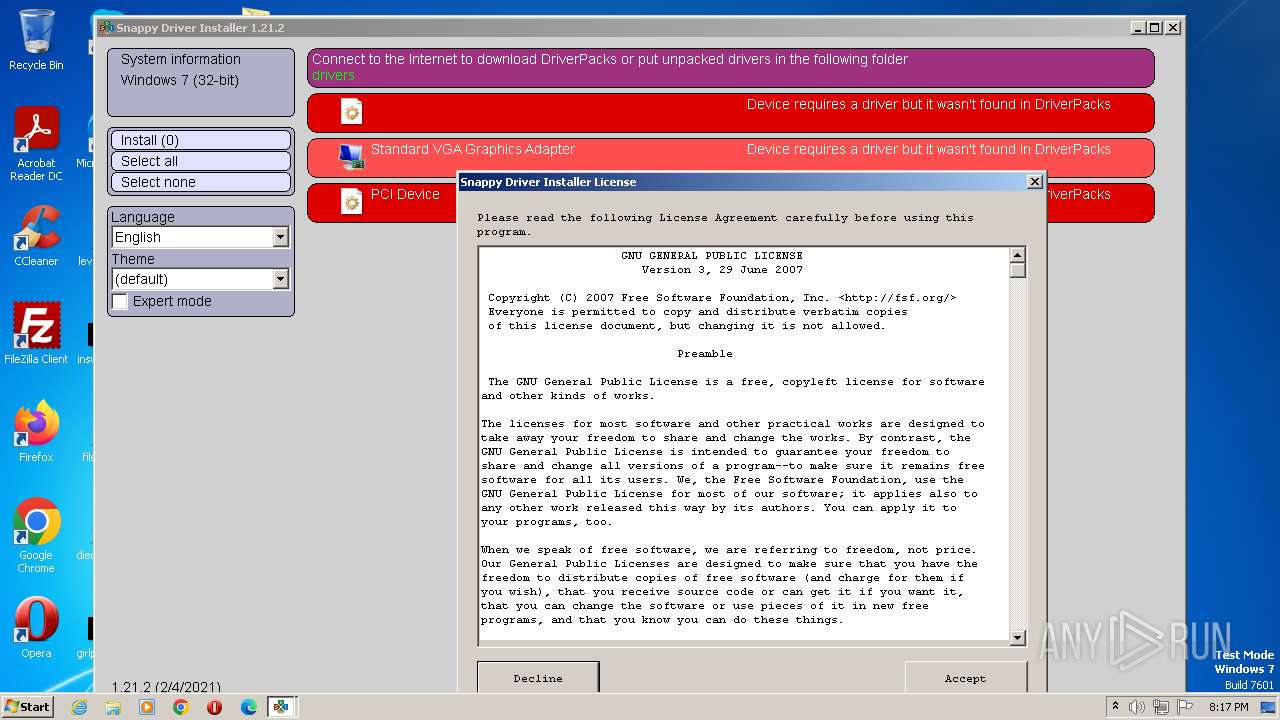Open FileZilla Client desktop icon
Viewport: 1280px width, 720px height.
click(36, 333)
